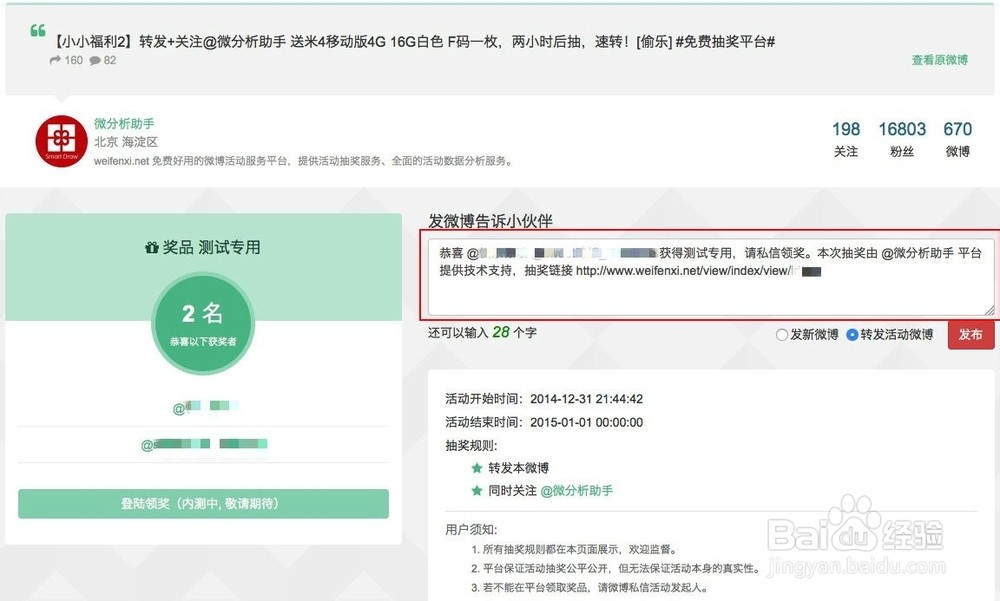View the 16803 粉丝 followers count

[x=902, y=138]
